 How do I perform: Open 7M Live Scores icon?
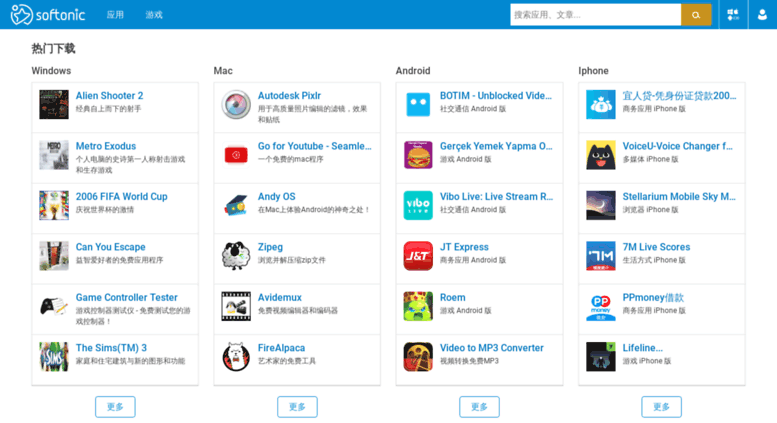click(601, 256)
